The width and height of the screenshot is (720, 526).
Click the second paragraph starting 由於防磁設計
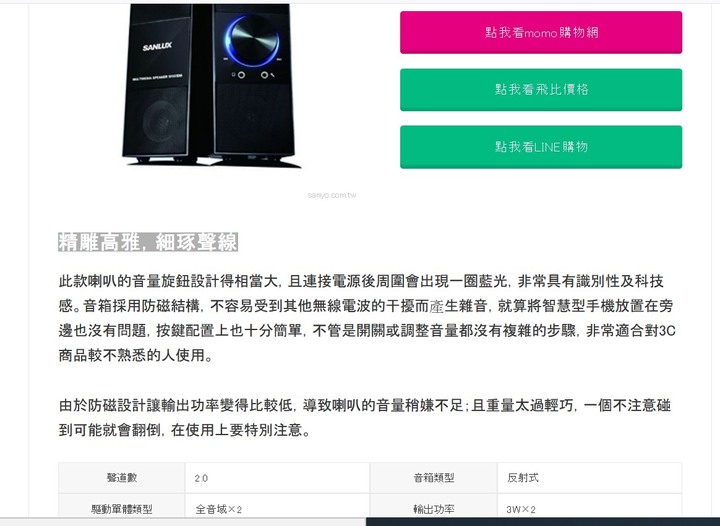point(365,418)
